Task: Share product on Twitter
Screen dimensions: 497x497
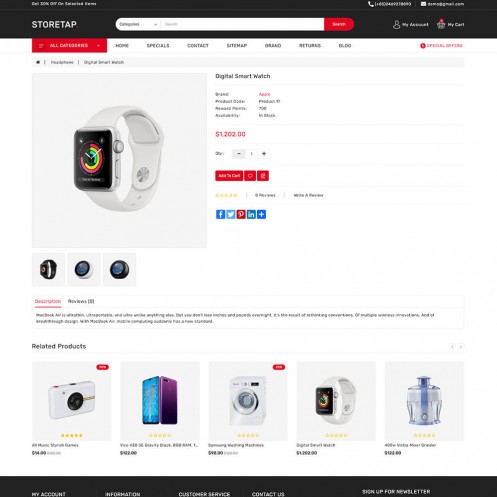Action: click(231, 214)
